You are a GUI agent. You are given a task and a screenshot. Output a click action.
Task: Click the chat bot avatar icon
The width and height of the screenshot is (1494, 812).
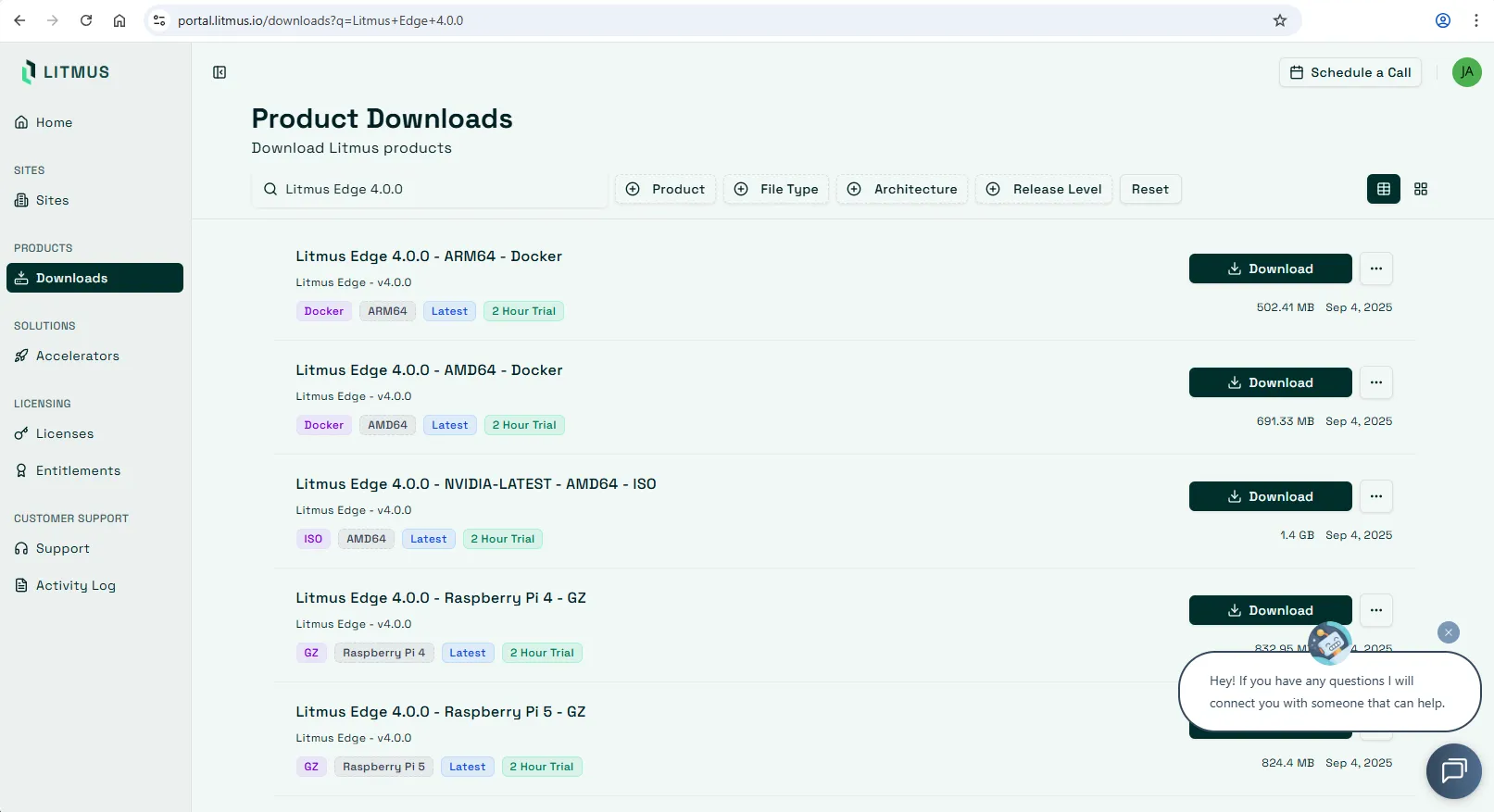pyautogui.click(x=1329, y=643)
